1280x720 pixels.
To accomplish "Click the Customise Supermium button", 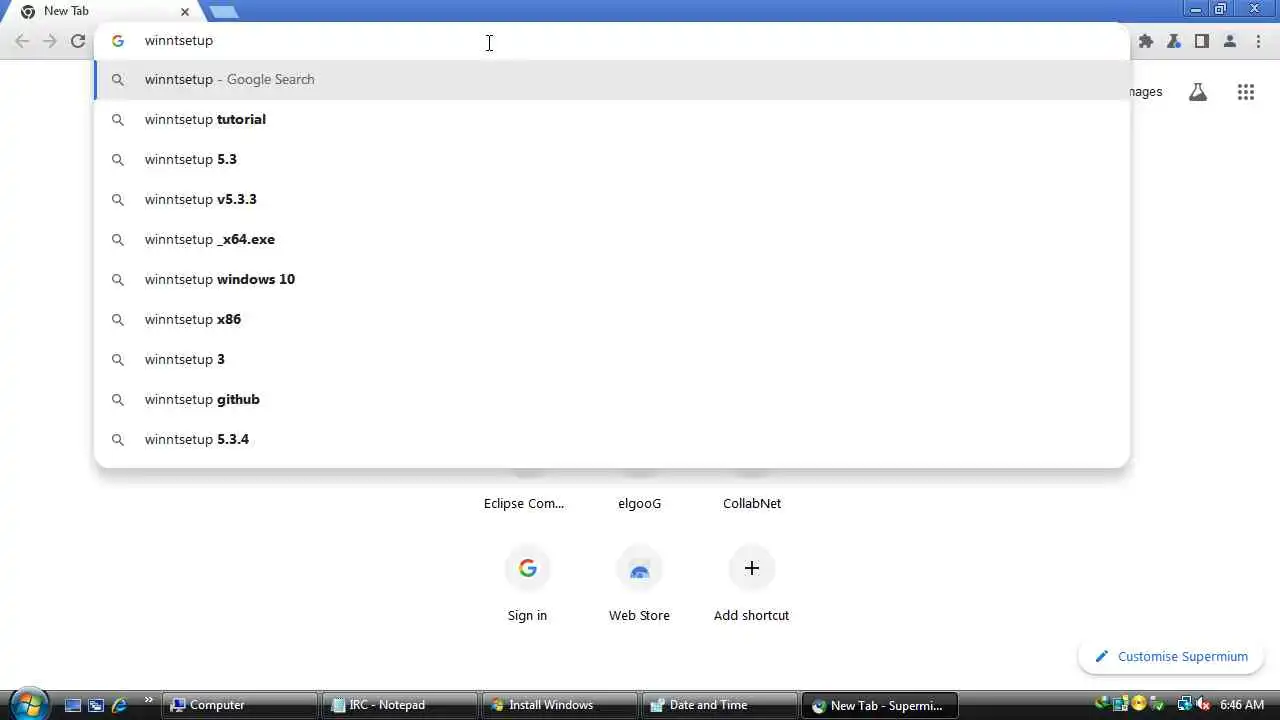I will [x=1171, y=656].
